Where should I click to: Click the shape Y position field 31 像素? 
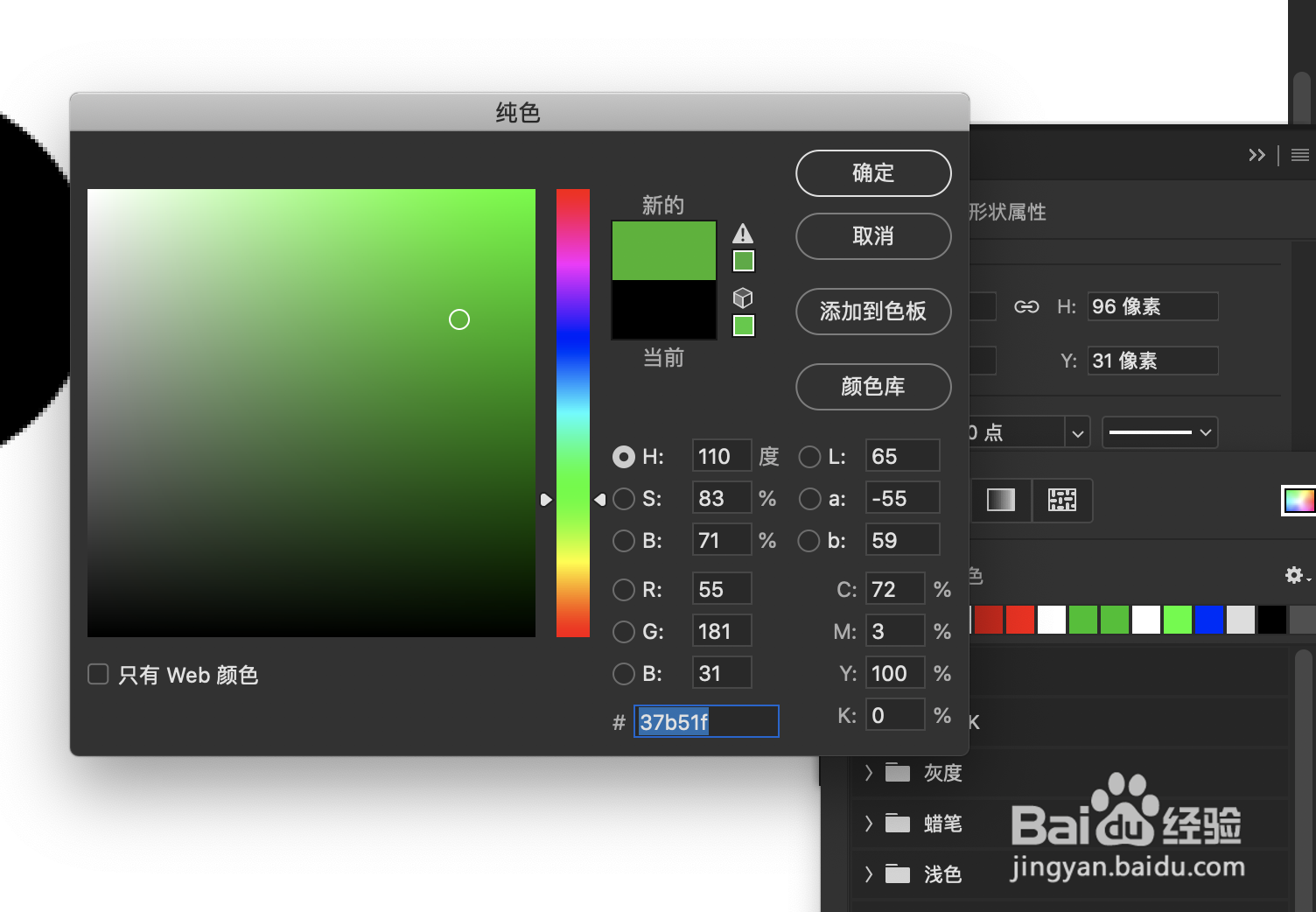click(1153, 361)
